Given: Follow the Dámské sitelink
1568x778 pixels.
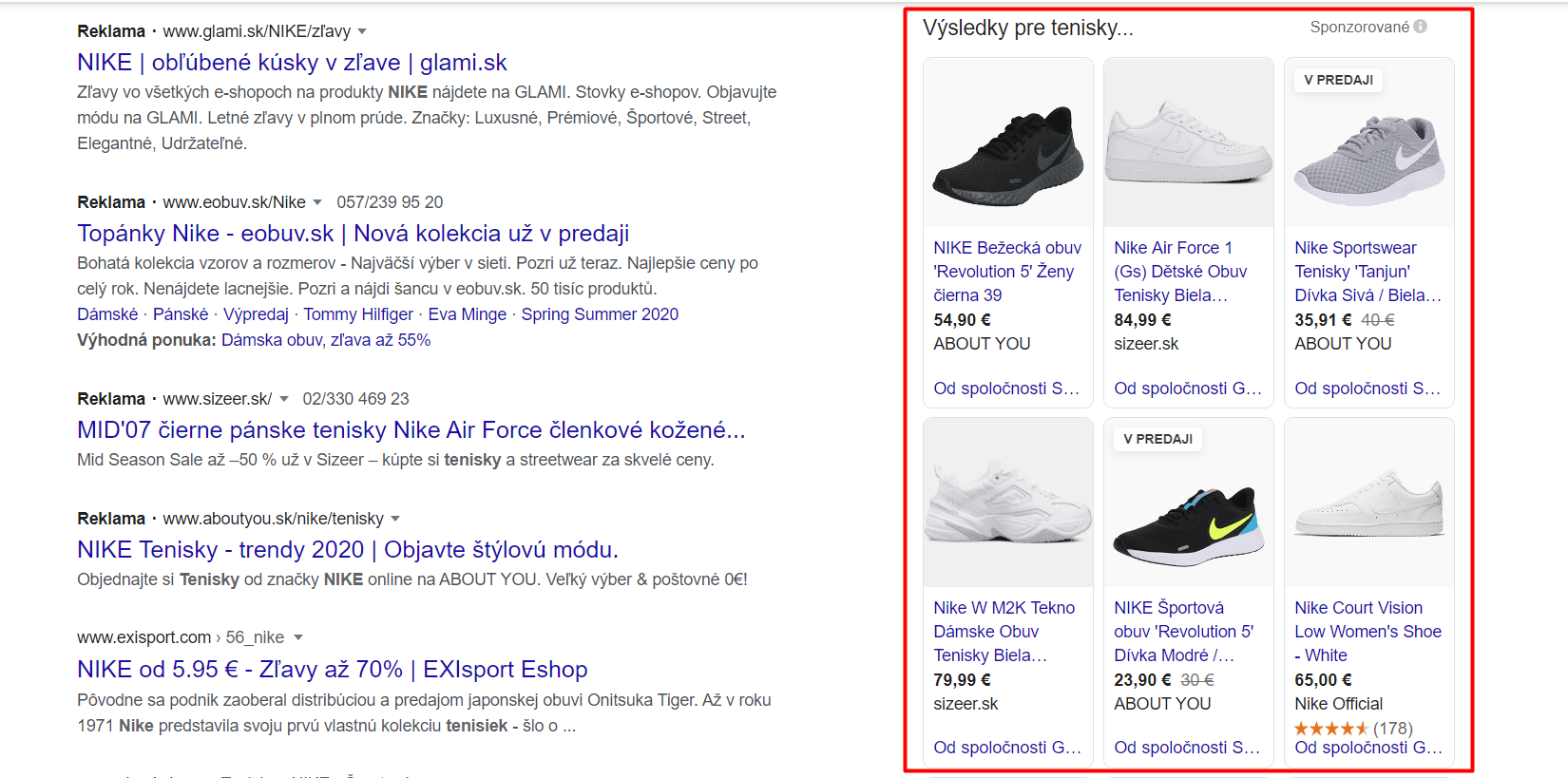Looking at the screenshot, I should pyautogui.click(x=107, y=314).
